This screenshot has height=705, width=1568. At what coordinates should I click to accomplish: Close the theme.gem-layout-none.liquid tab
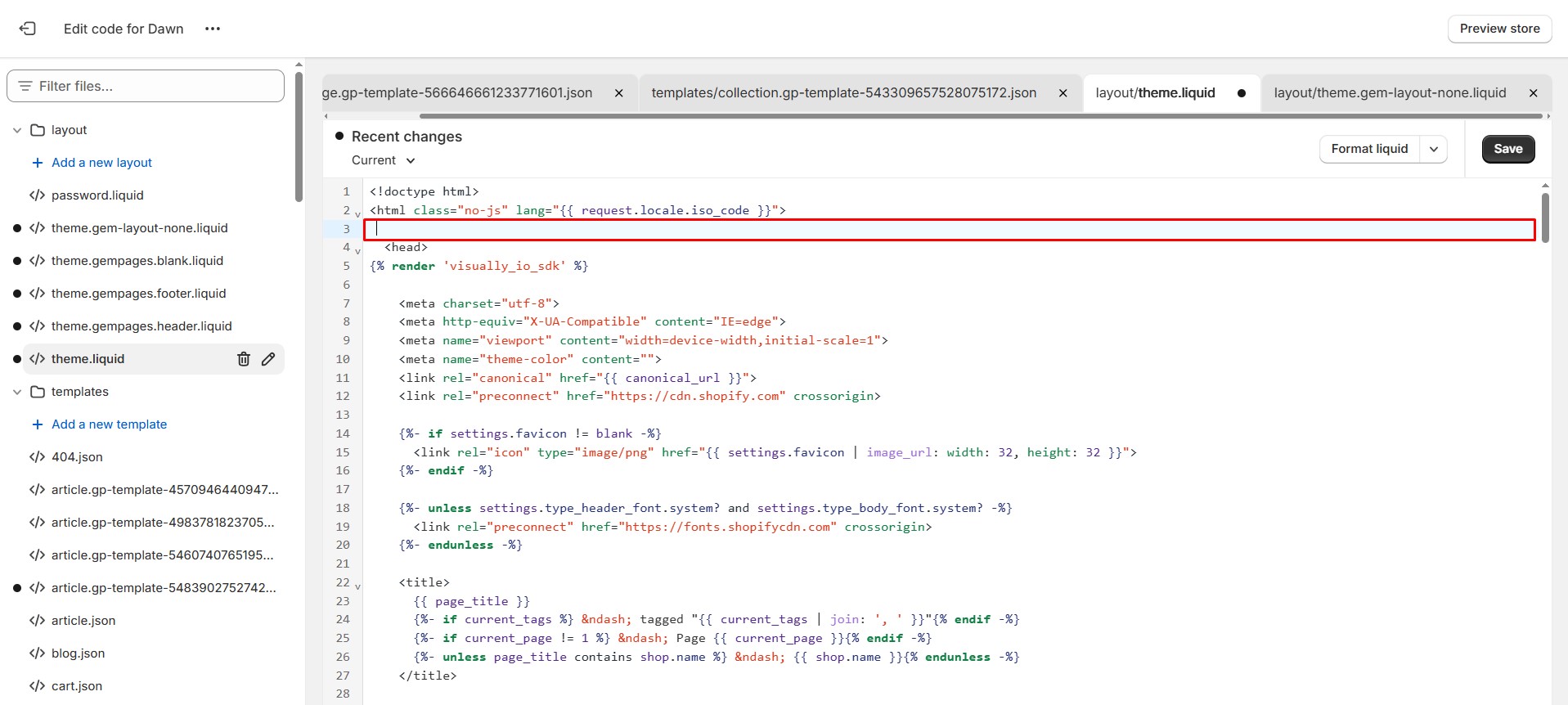click(1534, 93)
